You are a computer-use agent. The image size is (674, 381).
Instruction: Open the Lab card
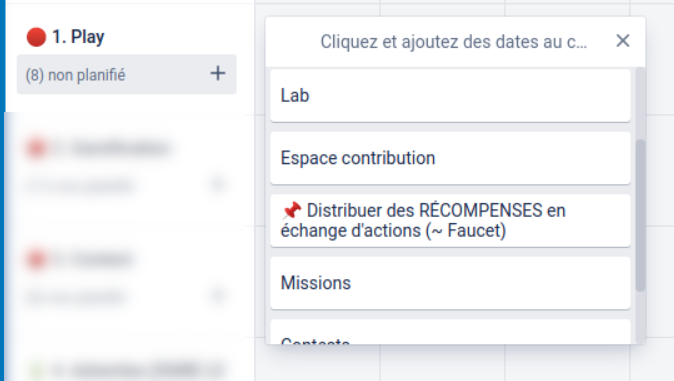point(450,95)
